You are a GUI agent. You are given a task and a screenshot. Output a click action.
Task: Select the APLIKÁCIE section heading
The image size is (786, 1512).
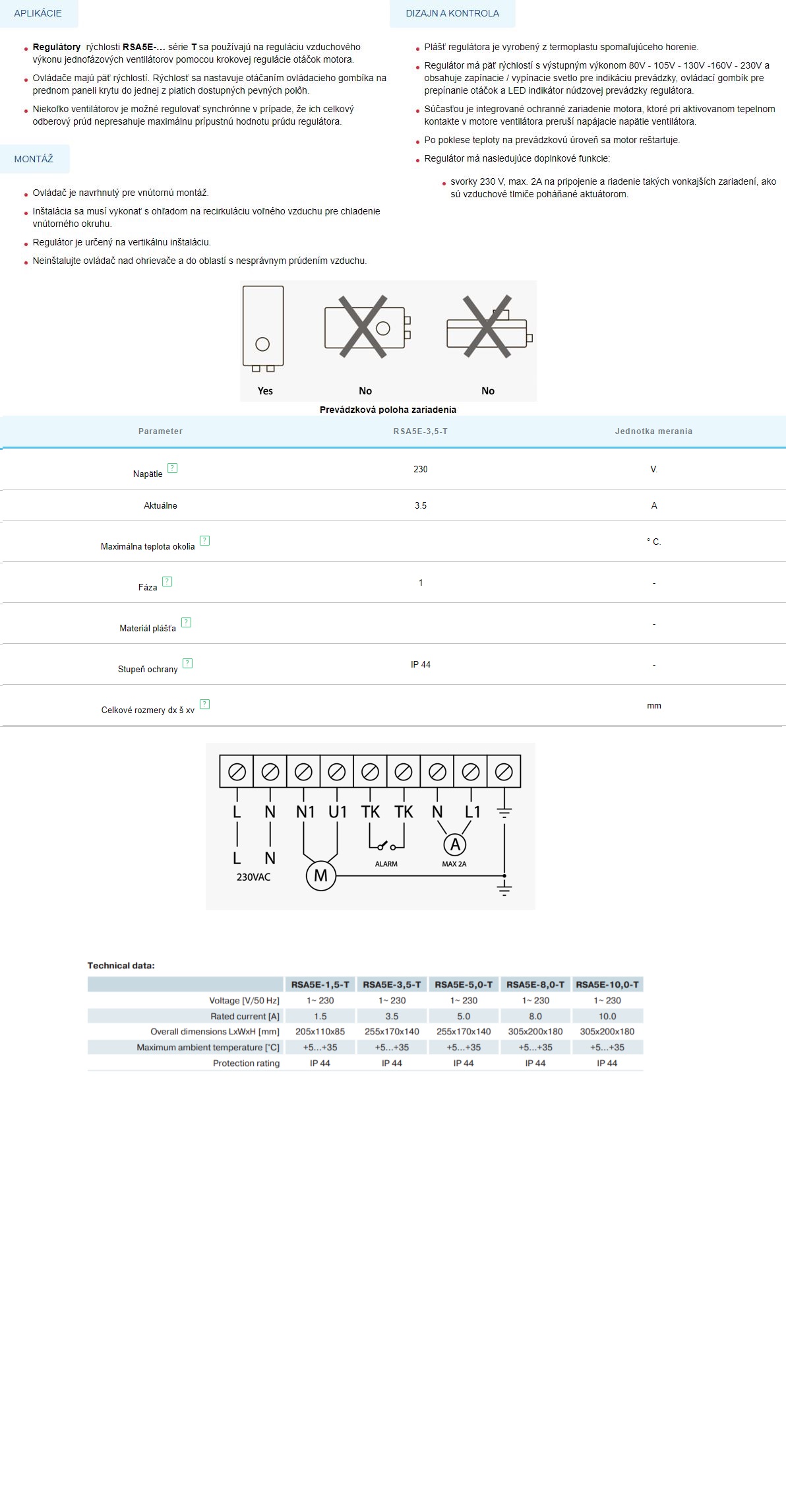pyautogui.click(x=38, y=13)
